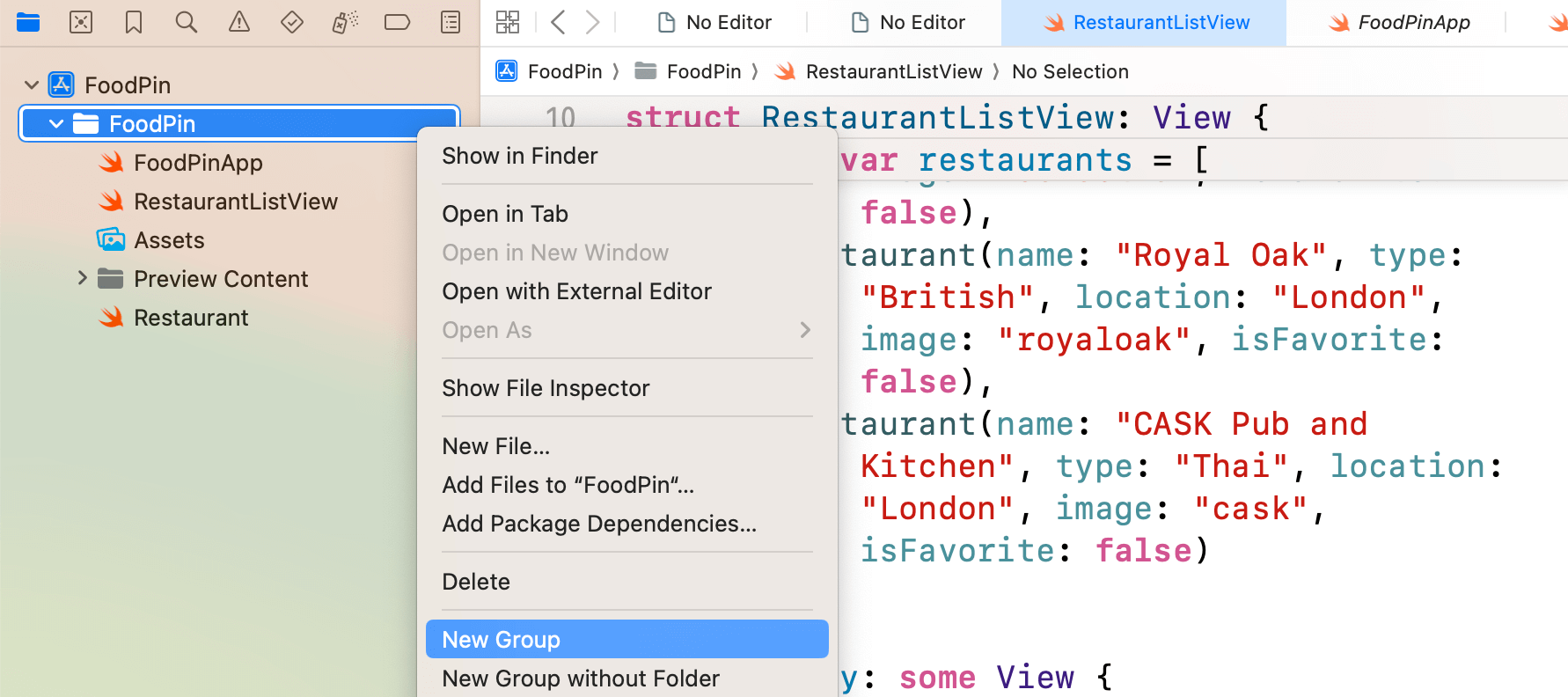1568x697 pixels.
Task: Open the Open As submenu arrow
Action: (x=804, y=330)
